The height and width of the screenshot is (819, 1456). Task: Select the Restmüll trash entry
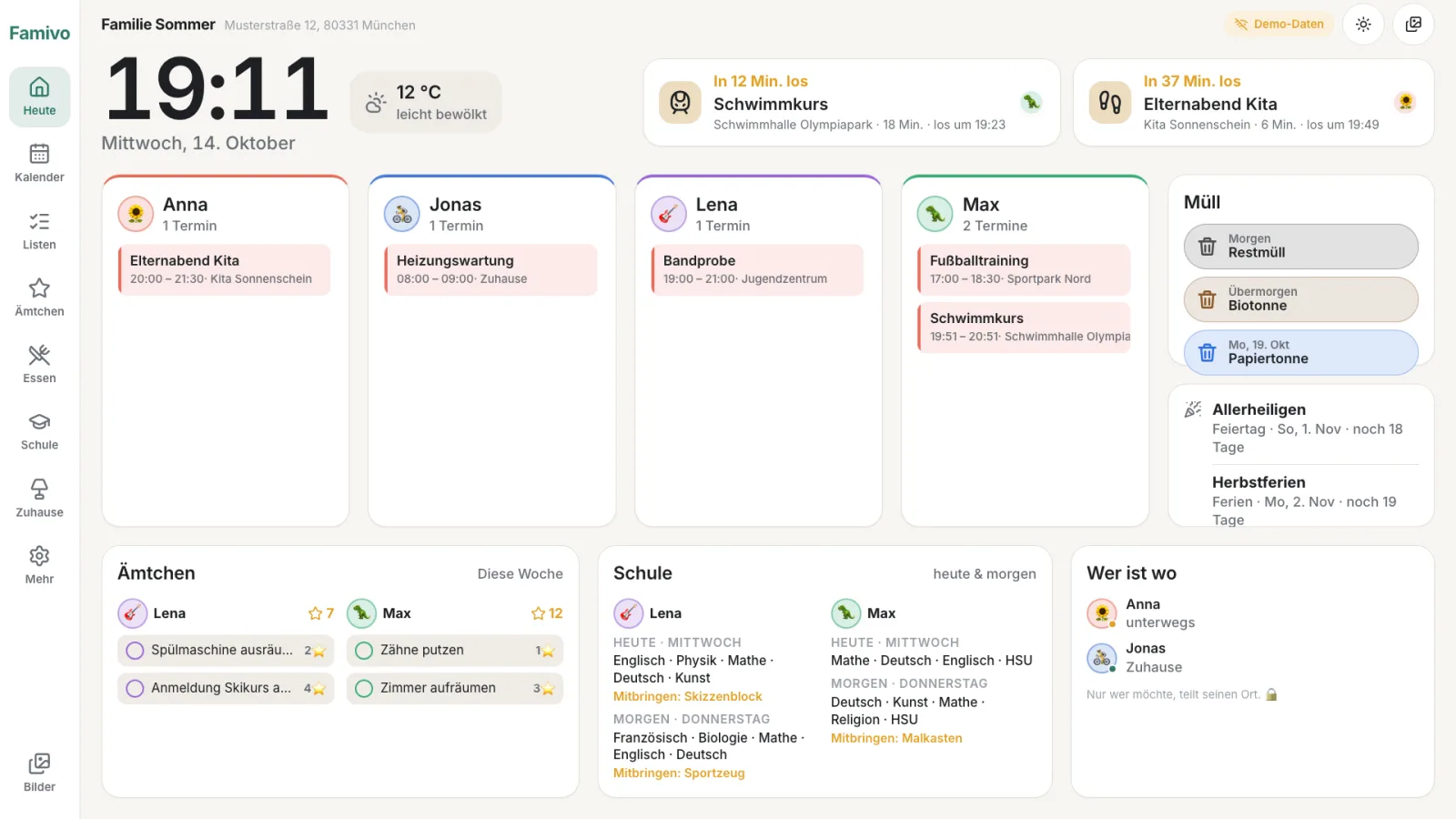pos(1301,247)
